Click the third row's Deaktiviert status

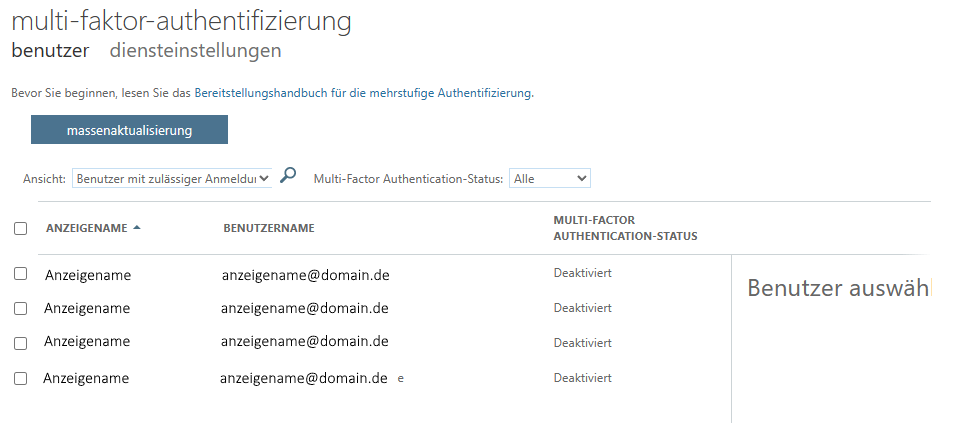[582, 343]
